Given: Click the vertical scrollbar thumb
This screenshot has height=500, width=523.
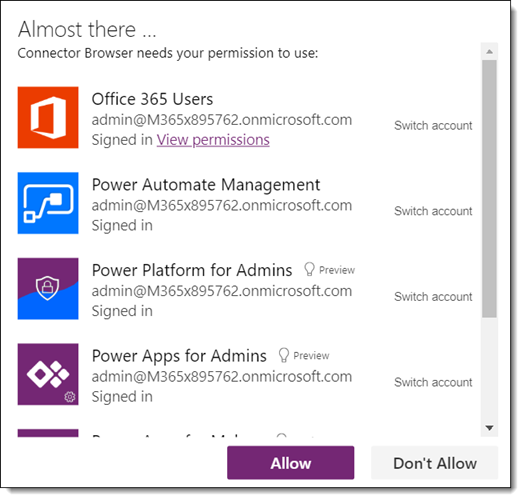Looking at the screenshot, I should (489, 188).
